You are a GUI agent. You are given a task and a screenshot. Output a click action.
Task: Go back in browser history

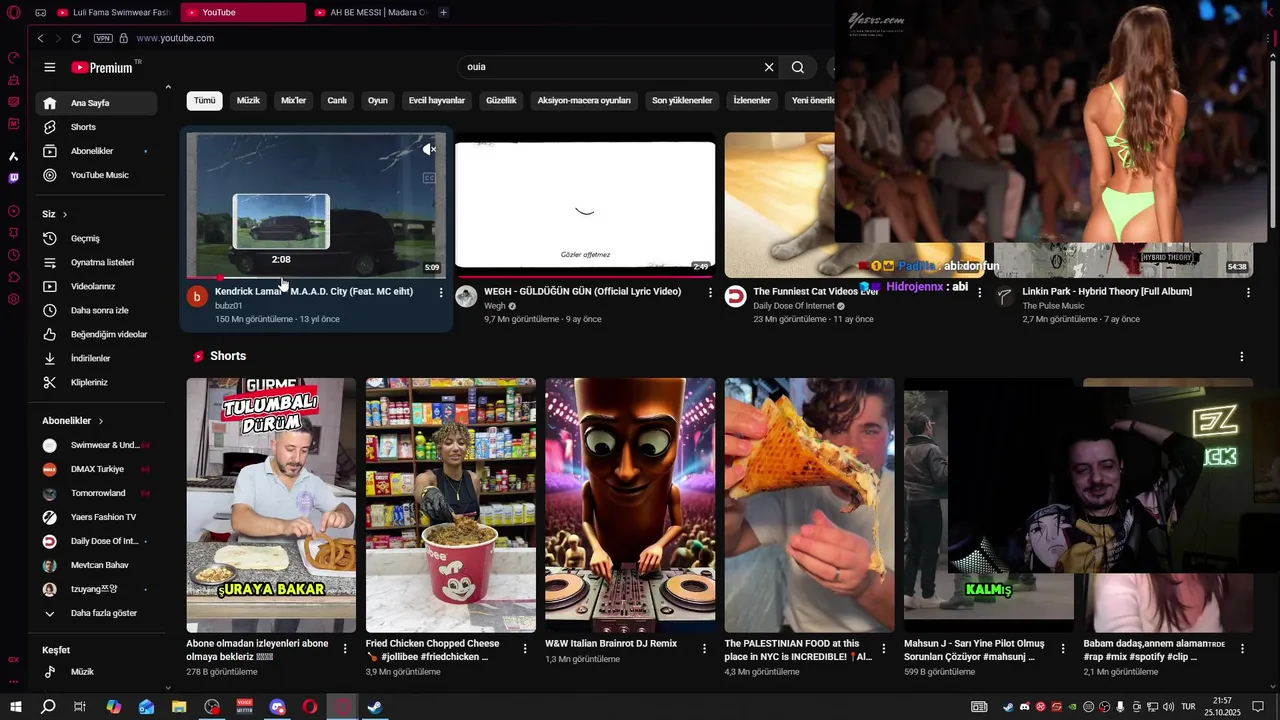coord(40,38)
